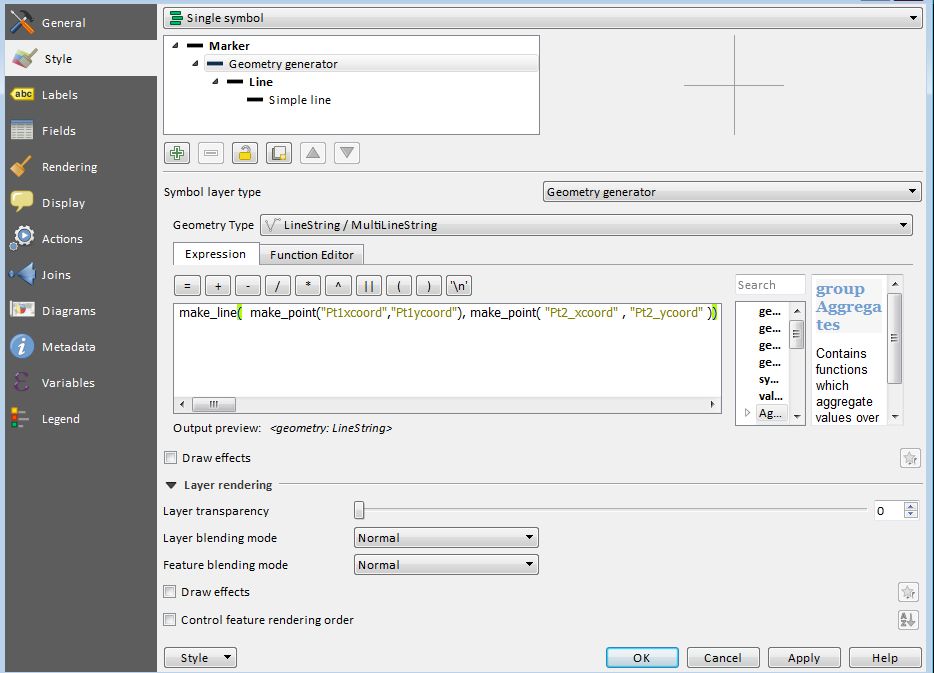Collapse the Geometry generator tree node
Image resolution: width=934 pixels, height=673 pixels.
coord(195,63)
